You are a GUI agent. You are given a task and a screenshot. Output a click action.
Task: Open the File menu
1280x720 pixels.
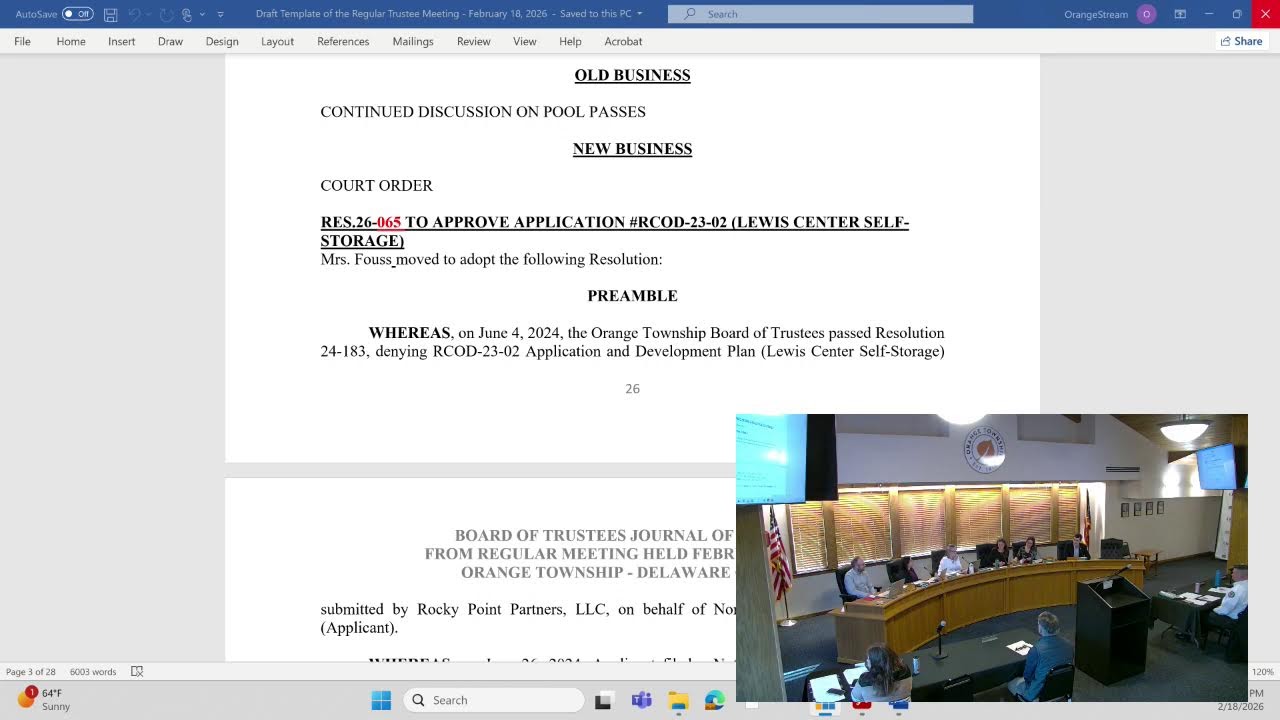point(22,41)
